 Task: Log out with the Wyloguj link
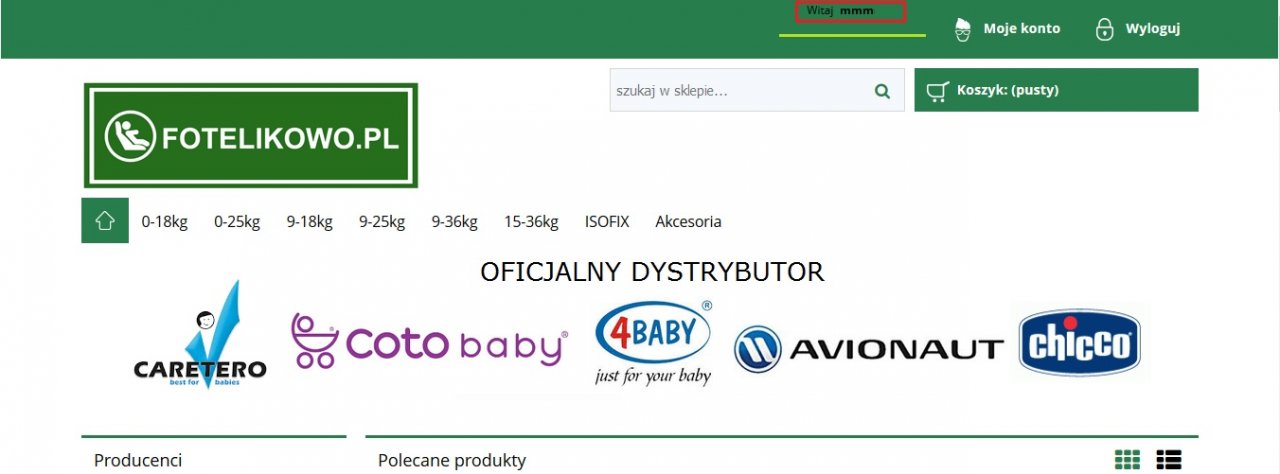click(x=1153, y=29)
